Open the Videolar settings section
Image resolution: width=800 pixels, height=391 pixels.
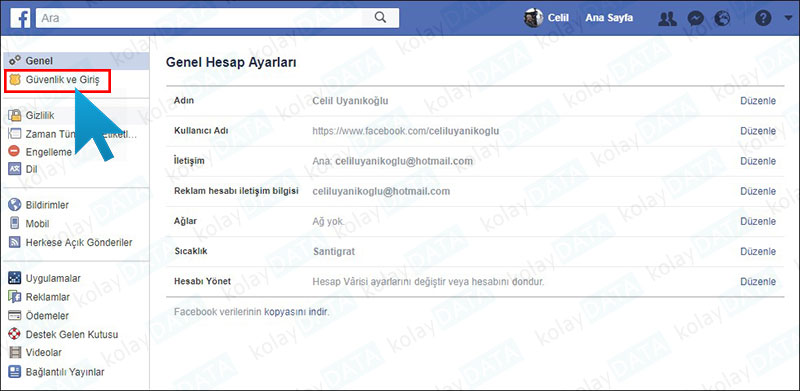(x=44, y=353)
